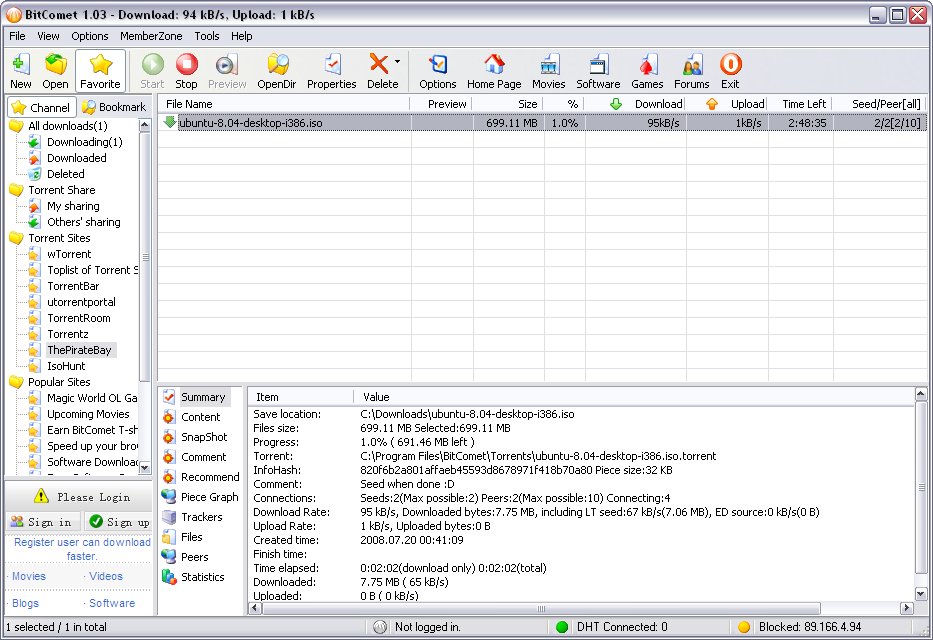Open the Options menu
Screen dimensions: 933x640
coord(90,36)
